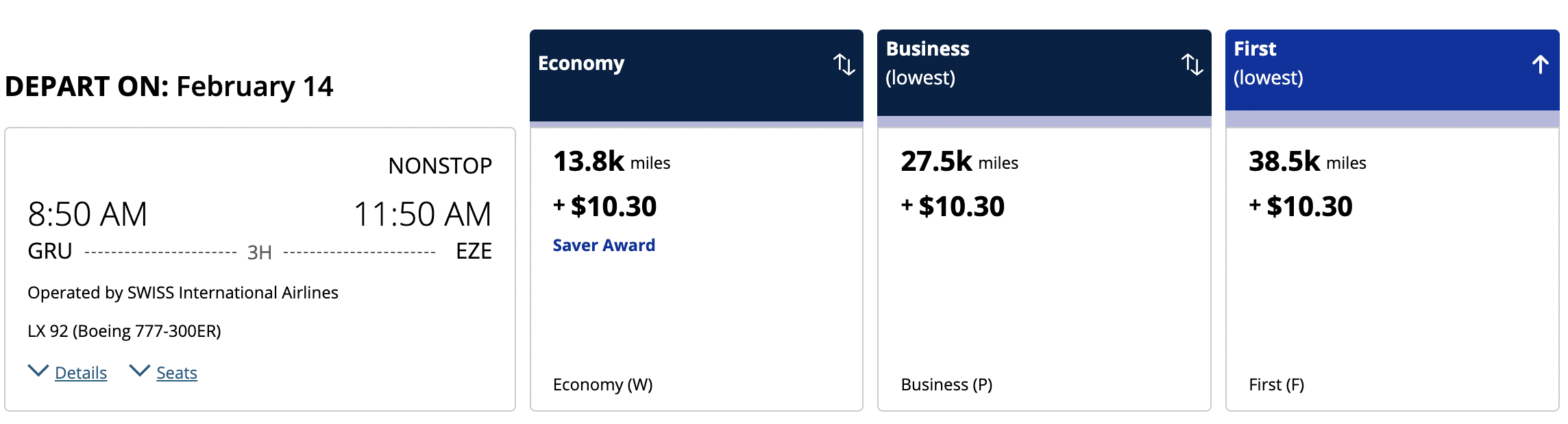Click the Economy (W) fare class text
Viewport: 1568px width, 424px height.
tap(602, 385)
